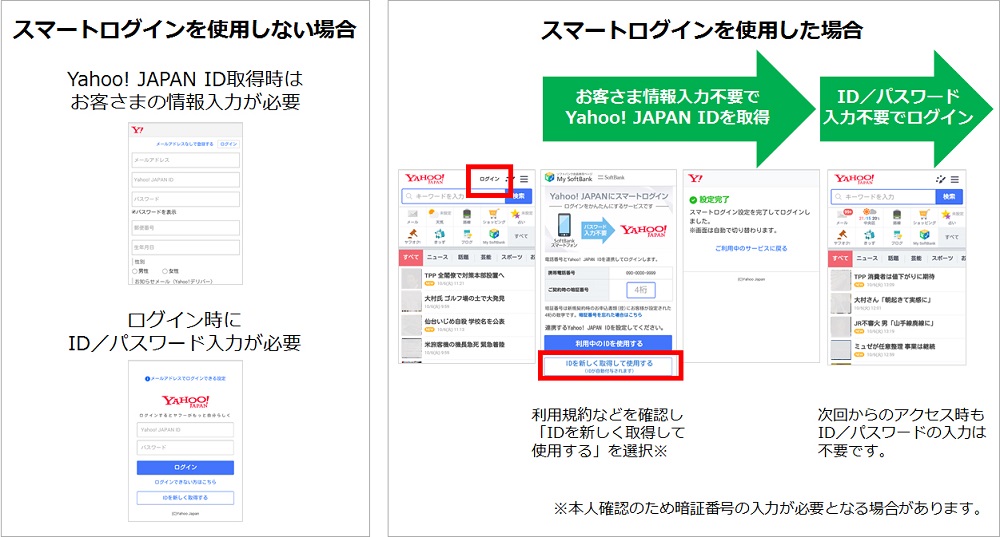This screenshot has width=1000, height=537.
Task: Click メールアドレスでログインできる設定 link
Action: click(x=185, y=379)
